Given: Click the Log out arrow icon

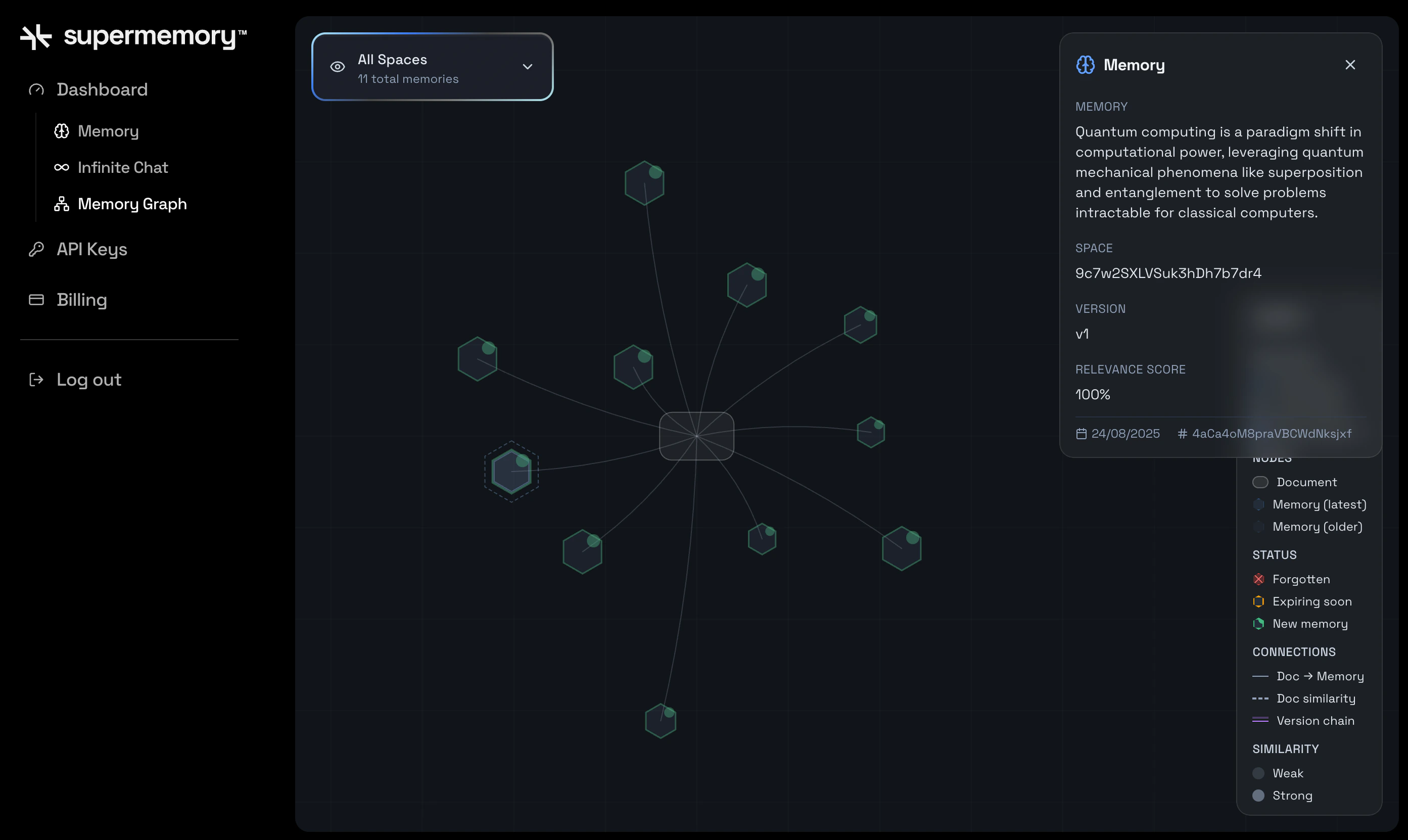Looking at the screenshot, I should click(x=36, y=379).
